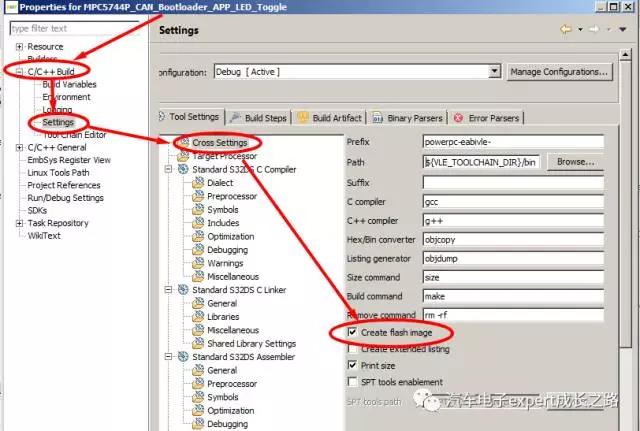Click the Standard S32DS C Linker icon
This screenshot has height=431, width=640.
coord(183,289)
